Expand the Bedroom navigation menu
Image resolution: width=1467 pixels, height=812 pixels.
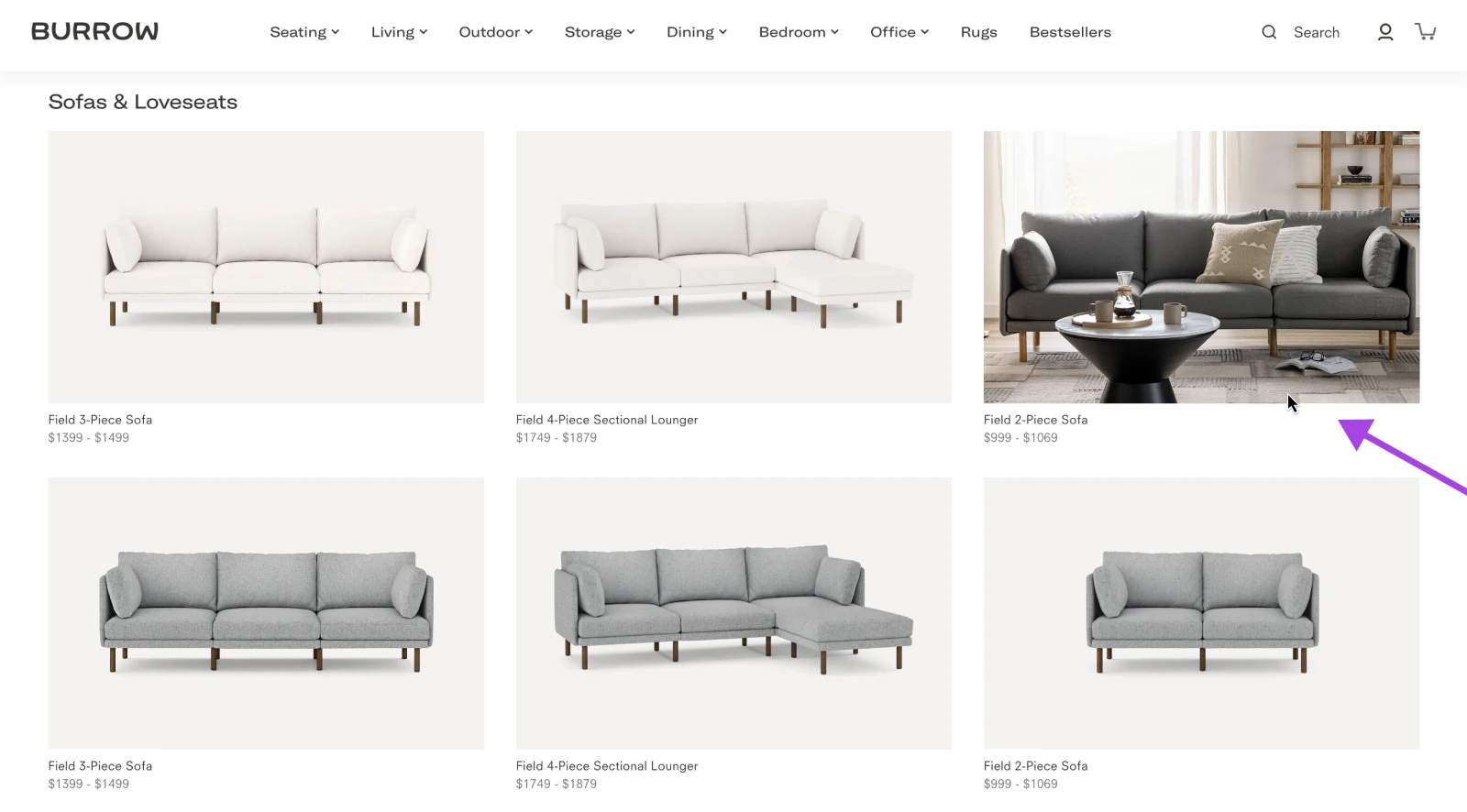(x=799, y=32)
